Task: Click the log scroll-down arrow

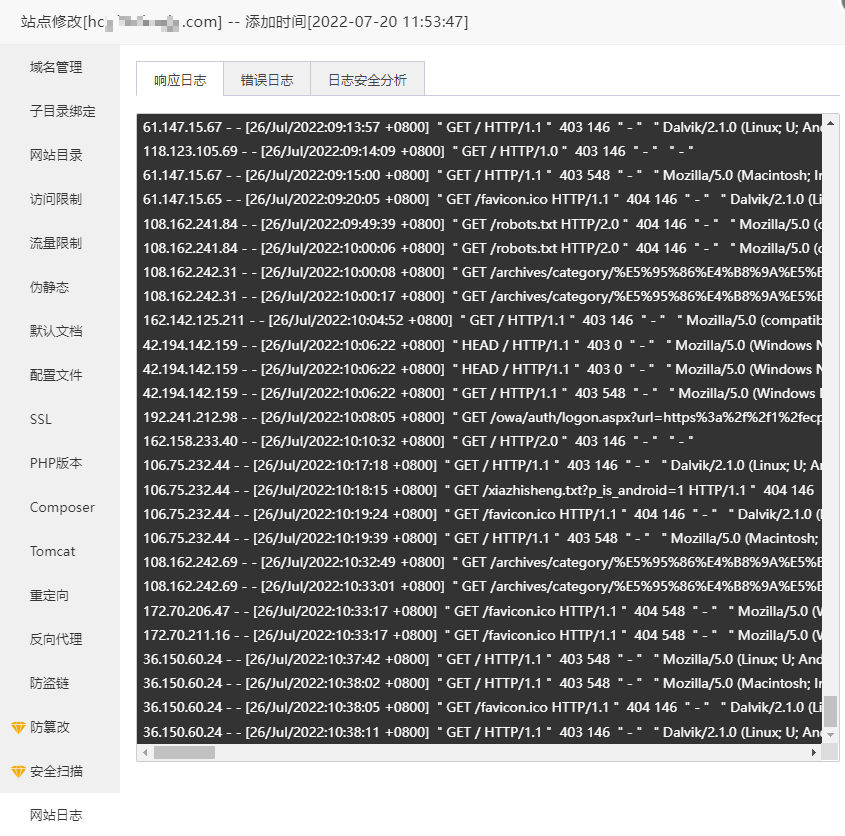Action: pos(830,735)
